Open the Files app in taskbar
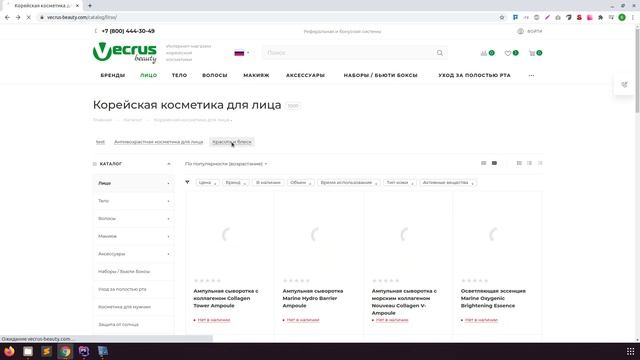This screenshot has width=640, height=360. click(x=28, y=351)
